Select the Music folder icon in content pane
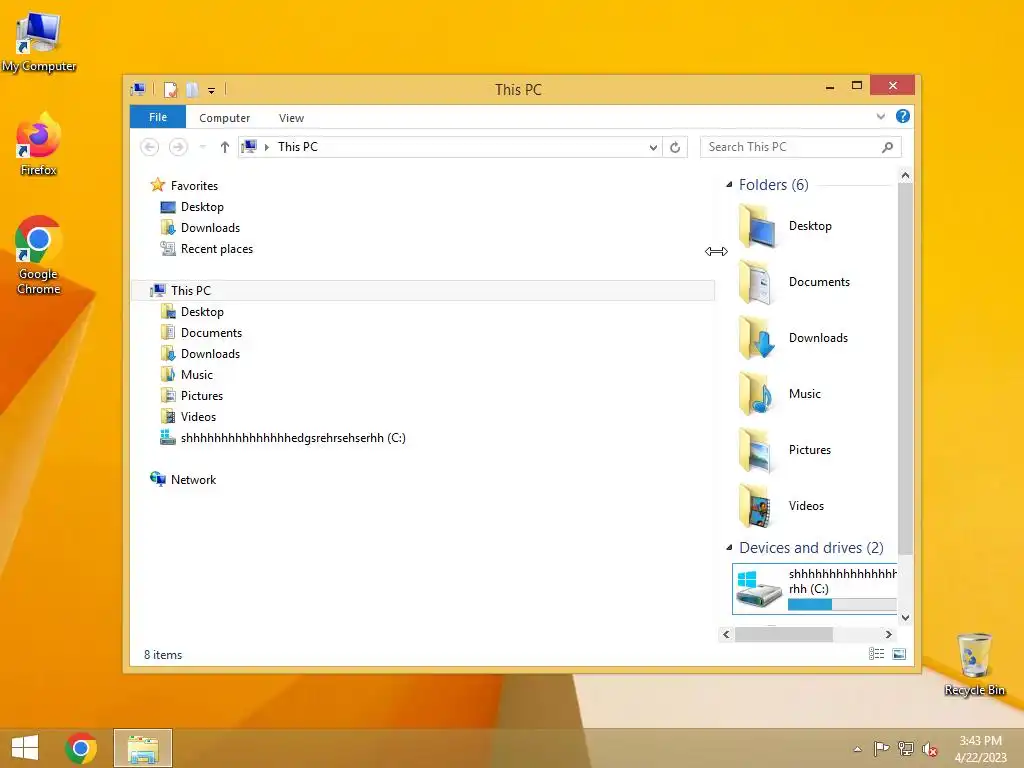 point(758,394)
